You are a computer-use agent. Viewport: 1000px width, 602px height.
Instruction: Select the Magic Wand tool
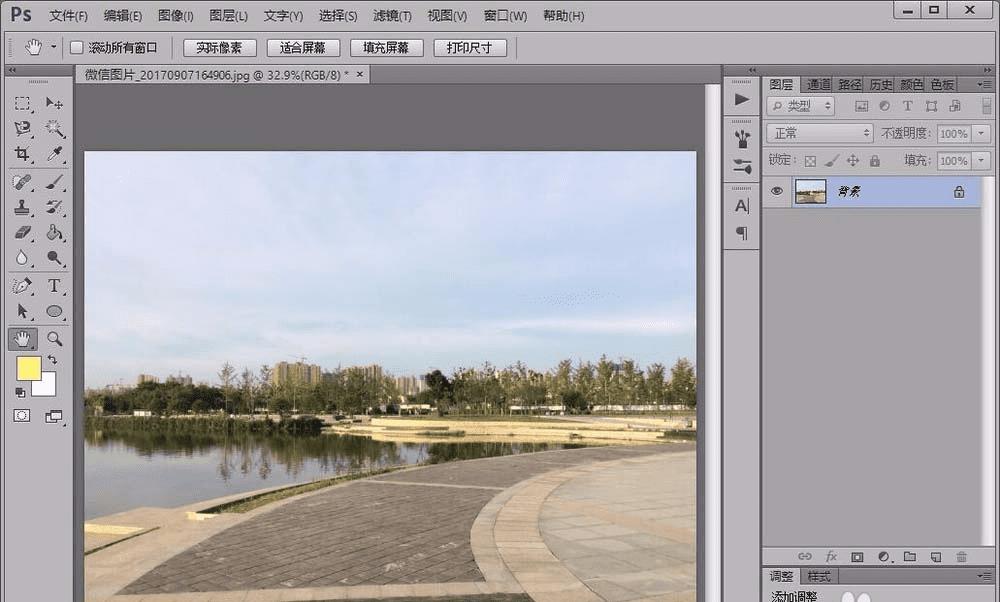pos(54,129)
